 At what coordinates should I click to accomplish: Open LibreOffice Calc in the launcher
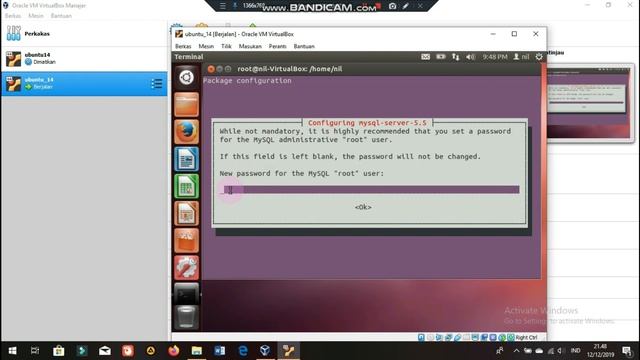point(187,186)
